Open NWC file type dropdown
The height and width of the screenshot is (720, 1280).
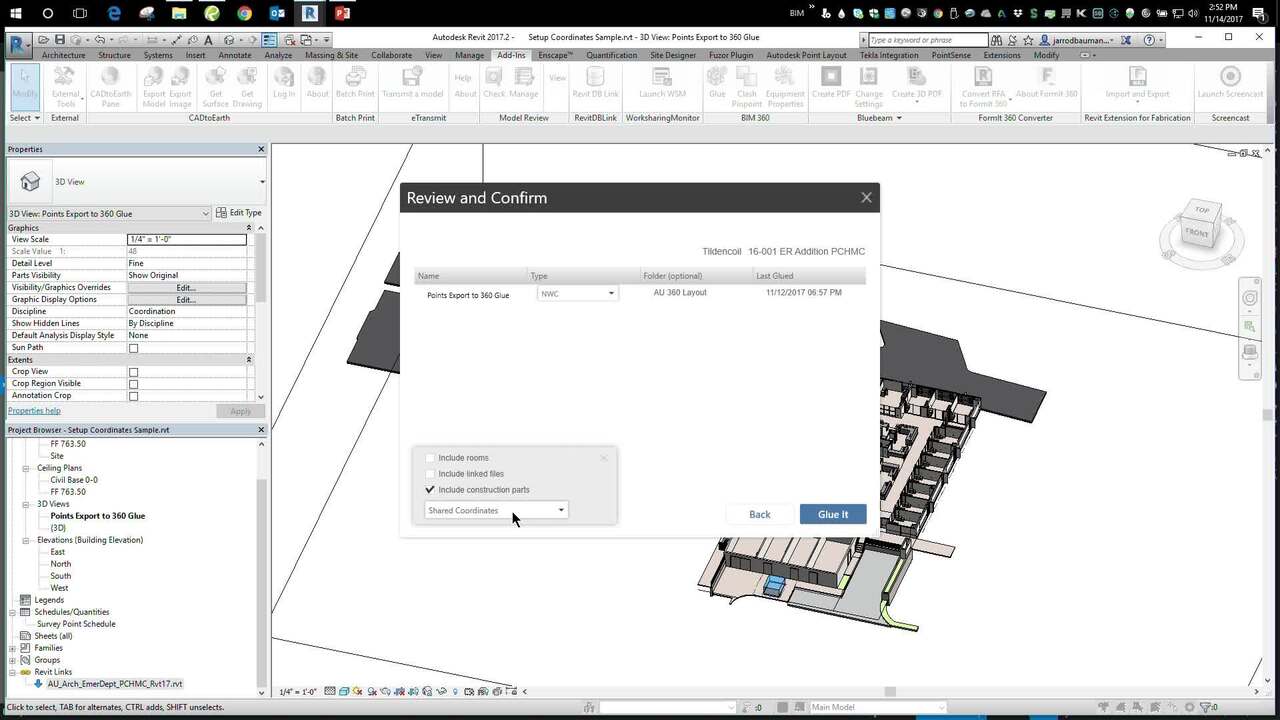coord(577,294)
